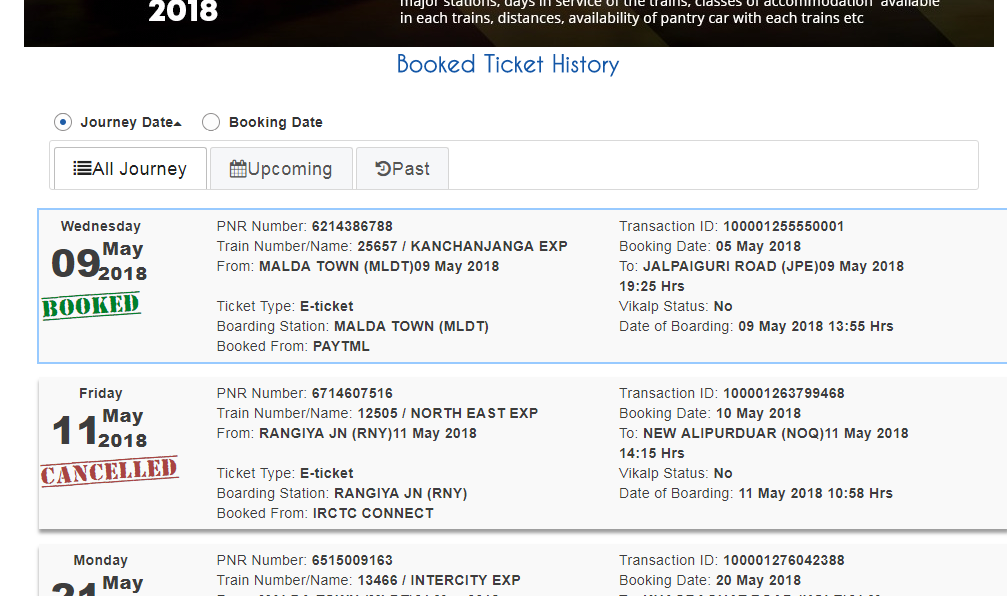Image resolution: width=1007 pixels, height=596 pixels.
Task: Click Transaction ID 100001263799468
Action: point(783,394)
